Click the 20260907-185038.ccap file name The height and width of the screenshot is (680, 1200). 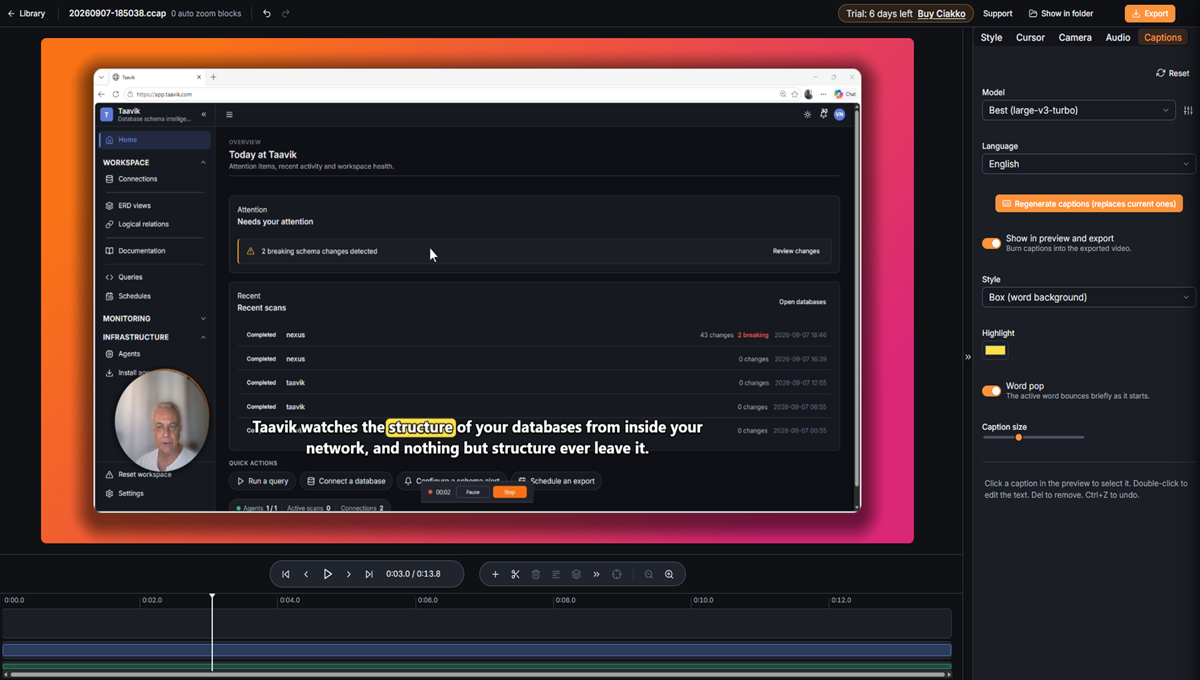(116, 13)
